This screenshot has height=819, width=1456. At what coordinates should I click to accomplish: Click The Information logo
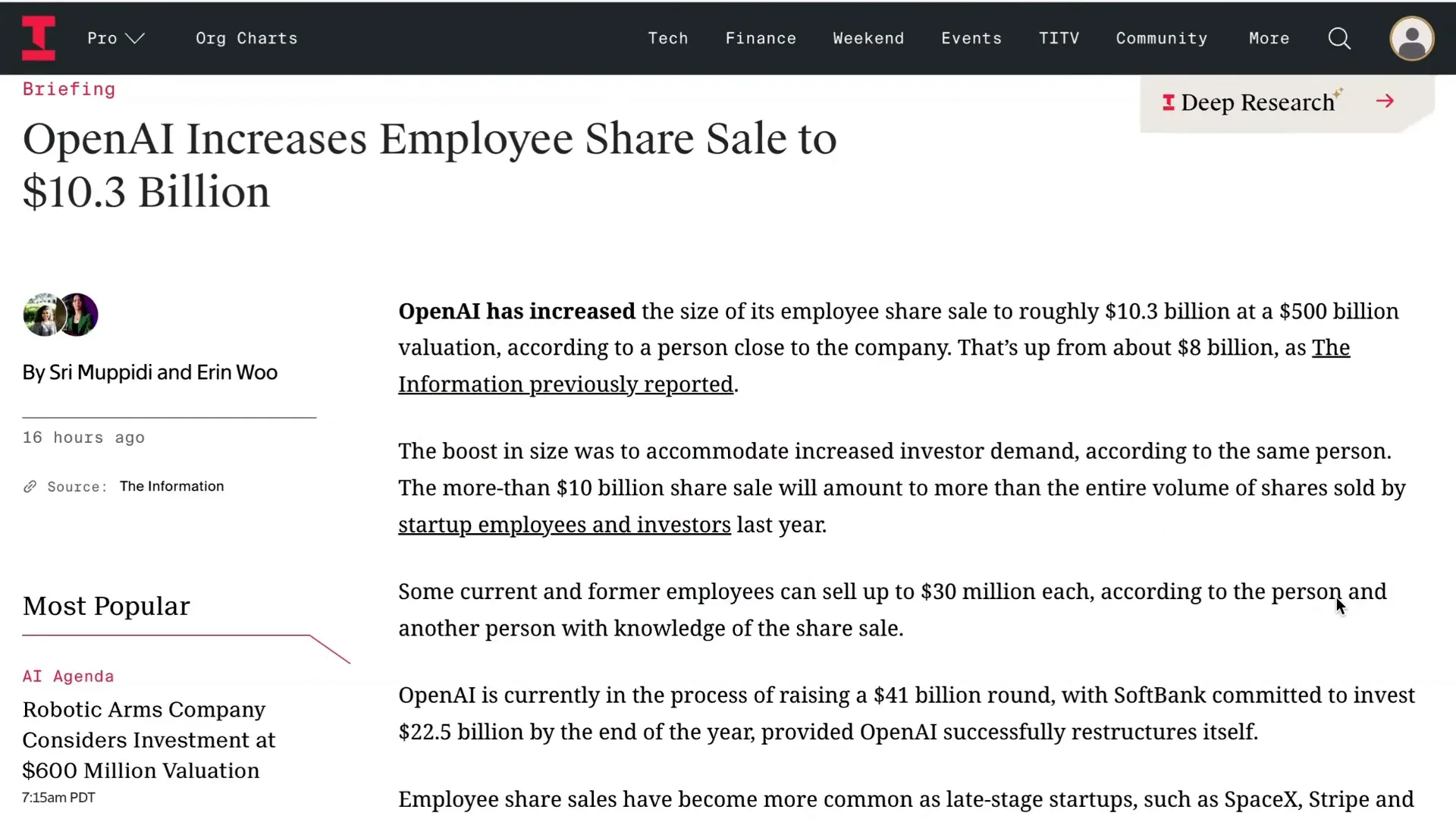click(x=39, y=38)
